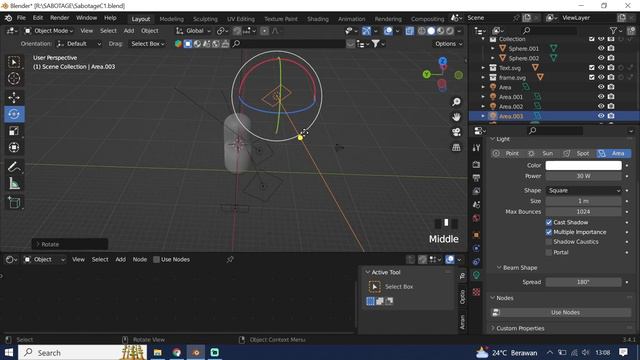Click the Pan view hand icon
Screen dimensions: 640x360
point(456,117)
